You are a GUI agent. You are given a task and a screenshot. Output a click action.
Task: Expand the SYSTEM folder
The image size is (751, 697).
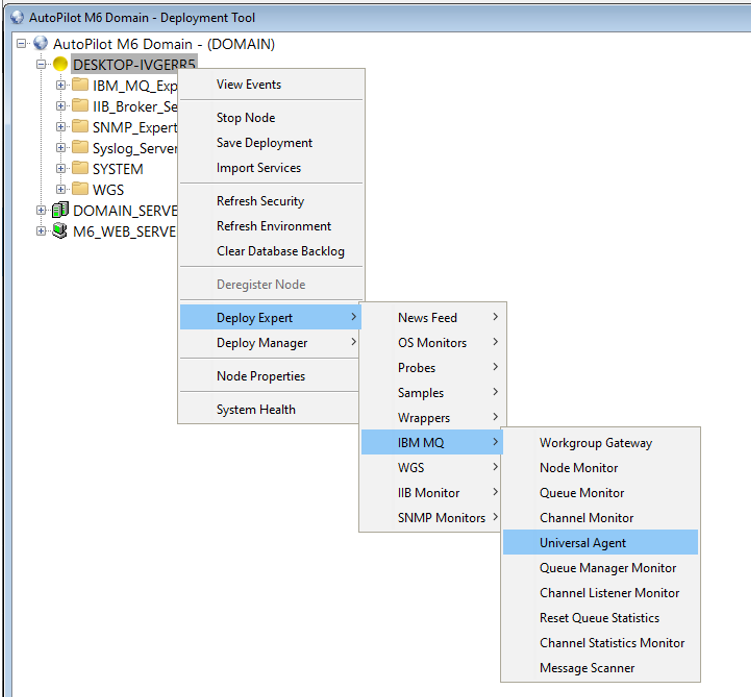tap(60, 169)
